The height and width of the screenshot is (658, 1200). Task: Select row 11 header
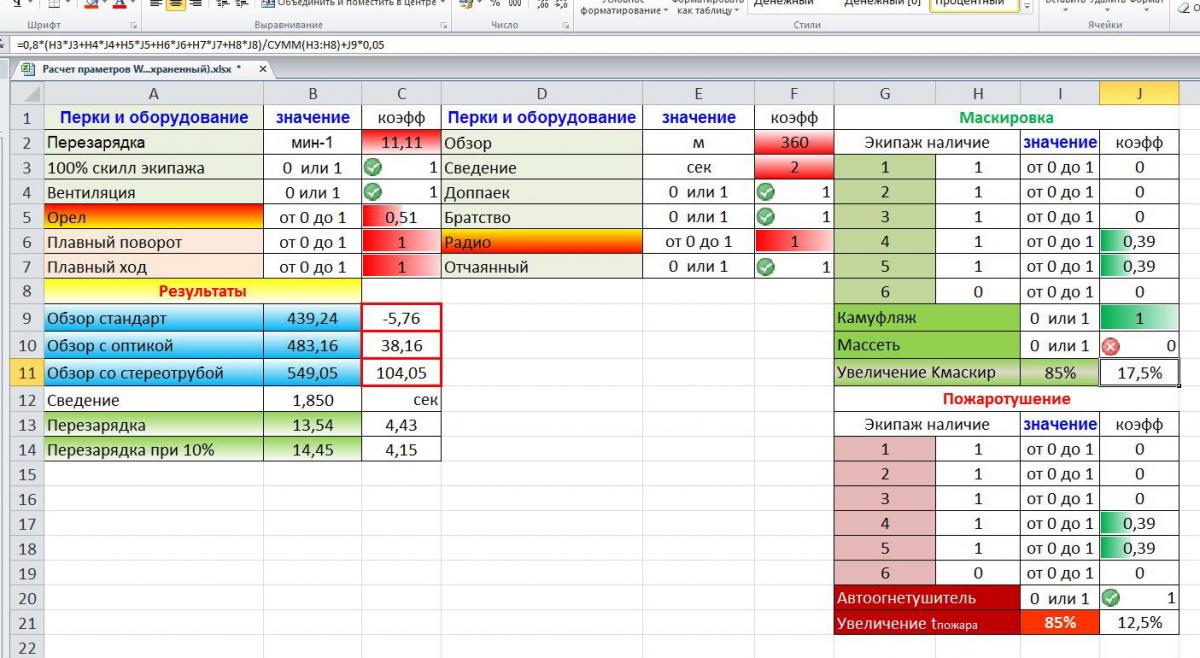pyautogui.click(x=27, y=374)
